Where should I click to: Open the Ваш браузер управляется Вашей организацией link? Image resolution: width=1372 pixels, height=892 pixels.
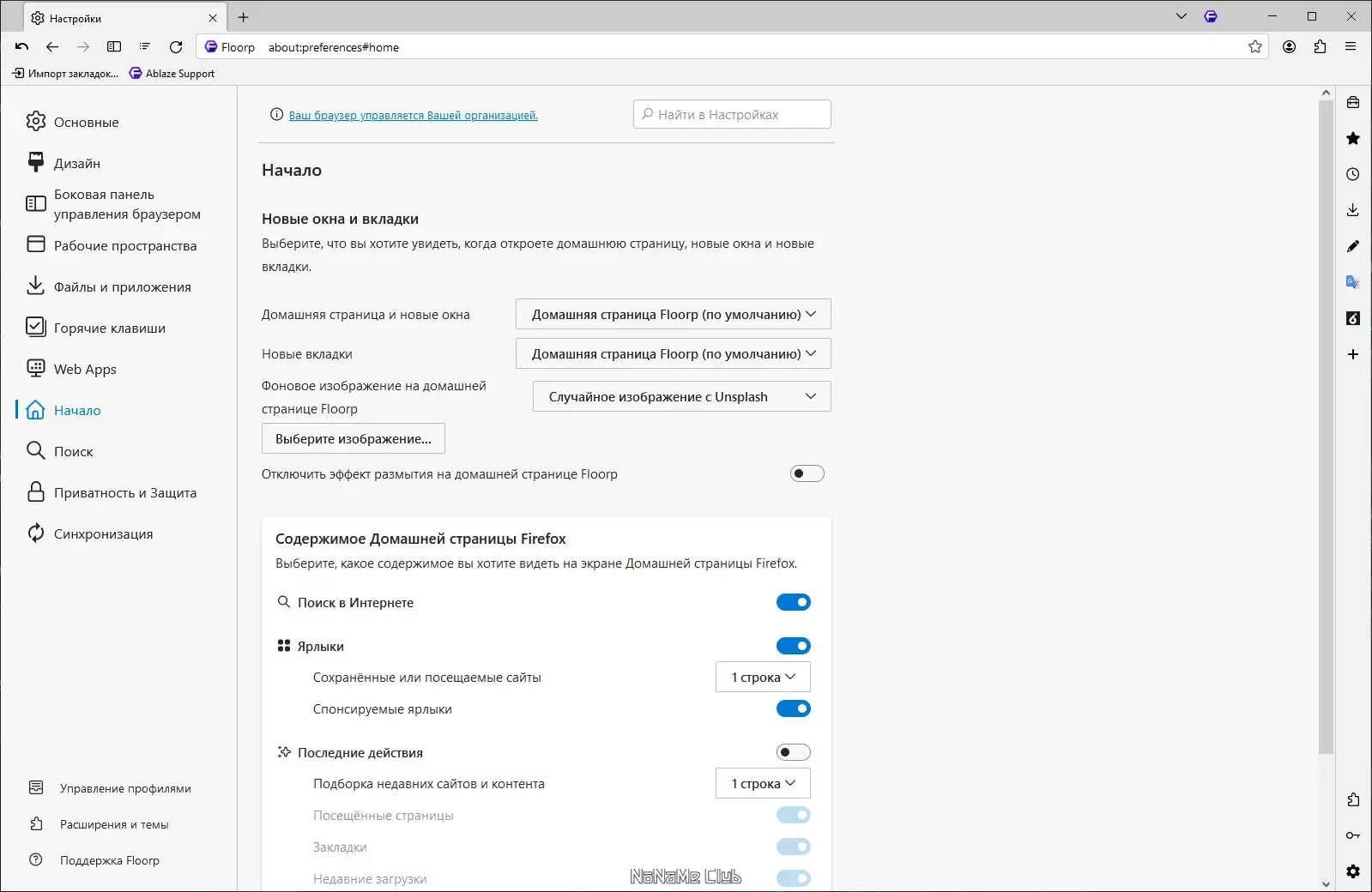tap(414, 115)
